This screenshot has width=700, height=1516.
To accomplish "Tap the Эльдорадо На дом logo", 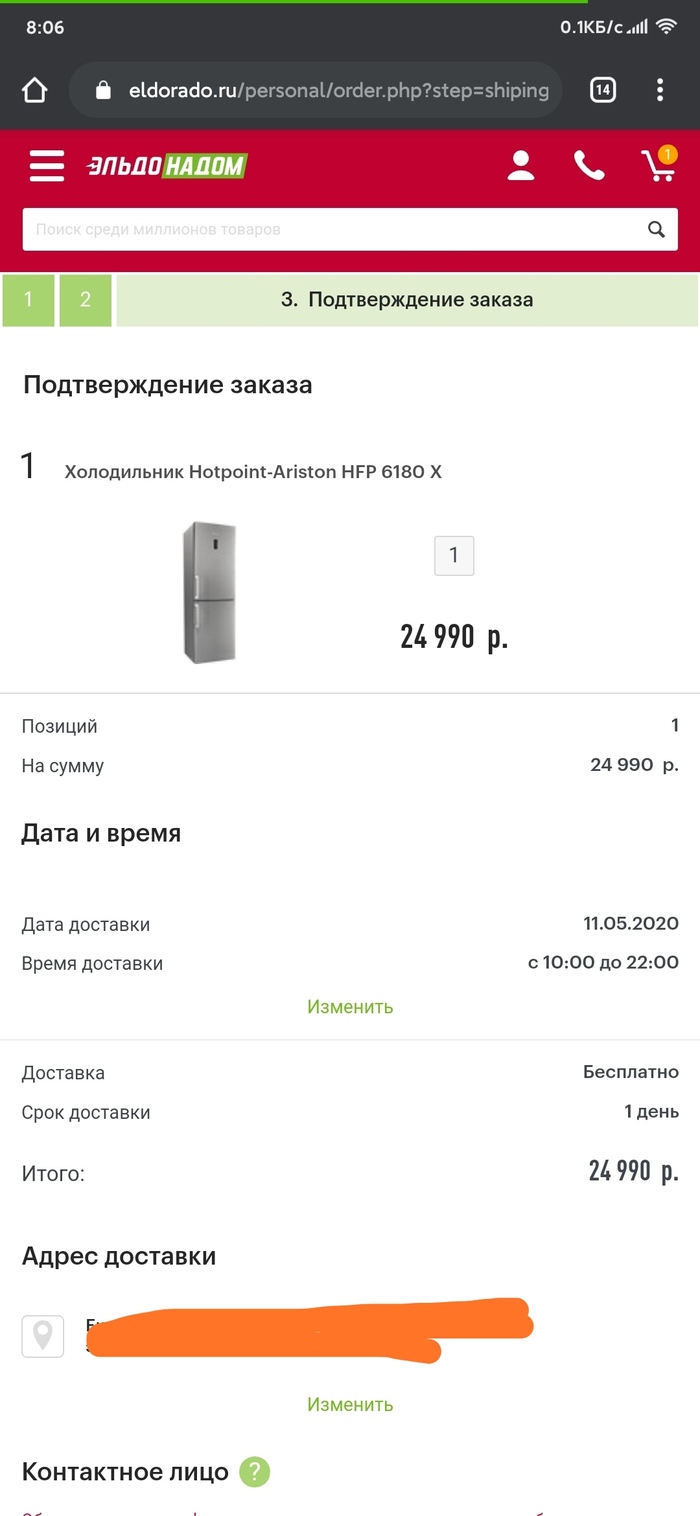I will (166, 166).
